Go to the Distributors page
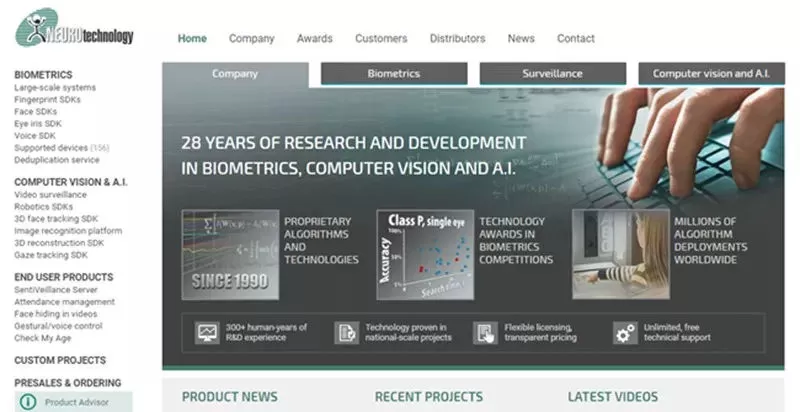The image size is (800, 412). (x=457, y=39)
